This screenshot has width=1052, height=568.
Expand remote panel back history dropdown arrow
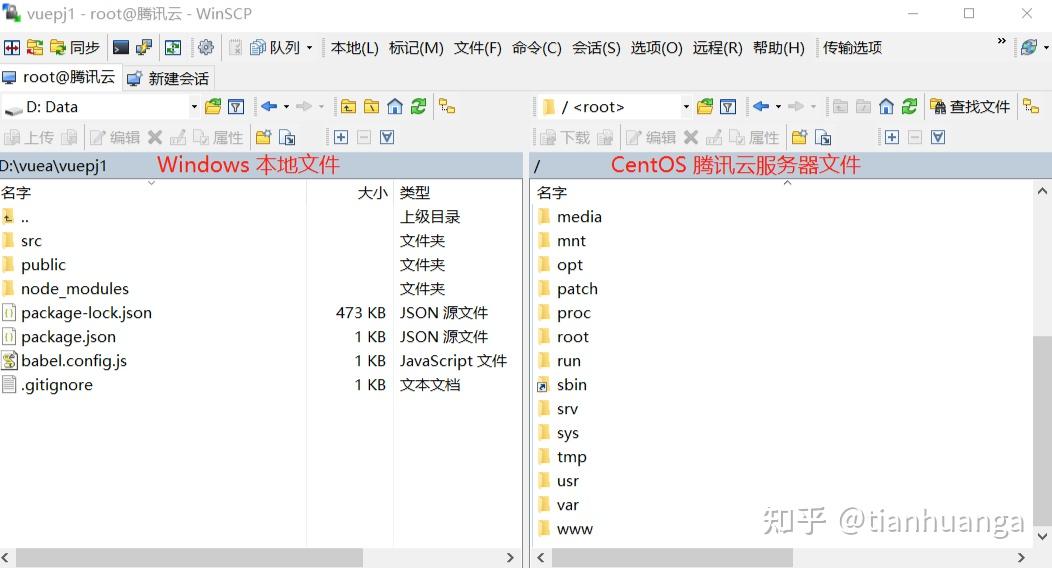(778, 107)
